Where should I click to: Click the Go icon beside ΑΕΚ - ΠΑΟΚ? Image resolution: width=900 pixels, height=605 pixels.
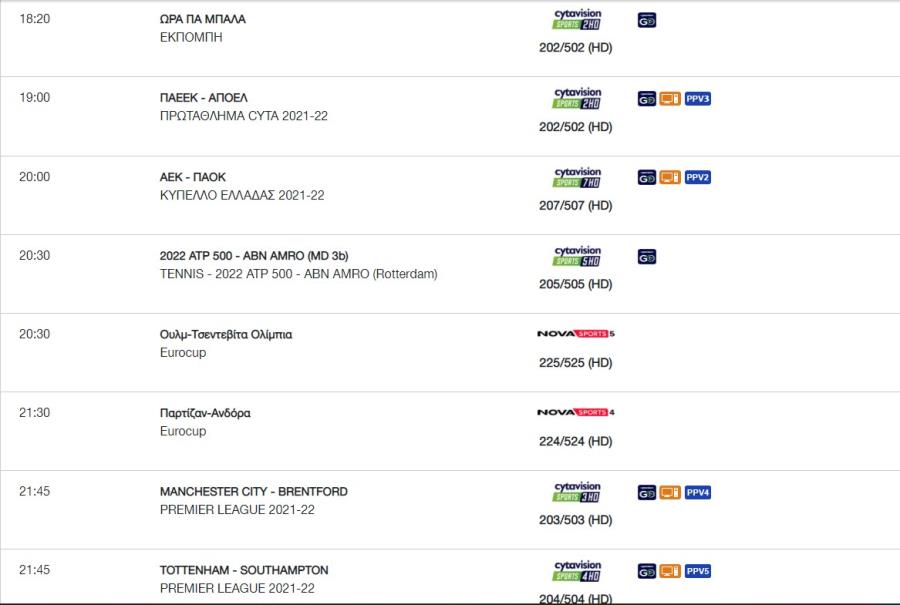647,177
